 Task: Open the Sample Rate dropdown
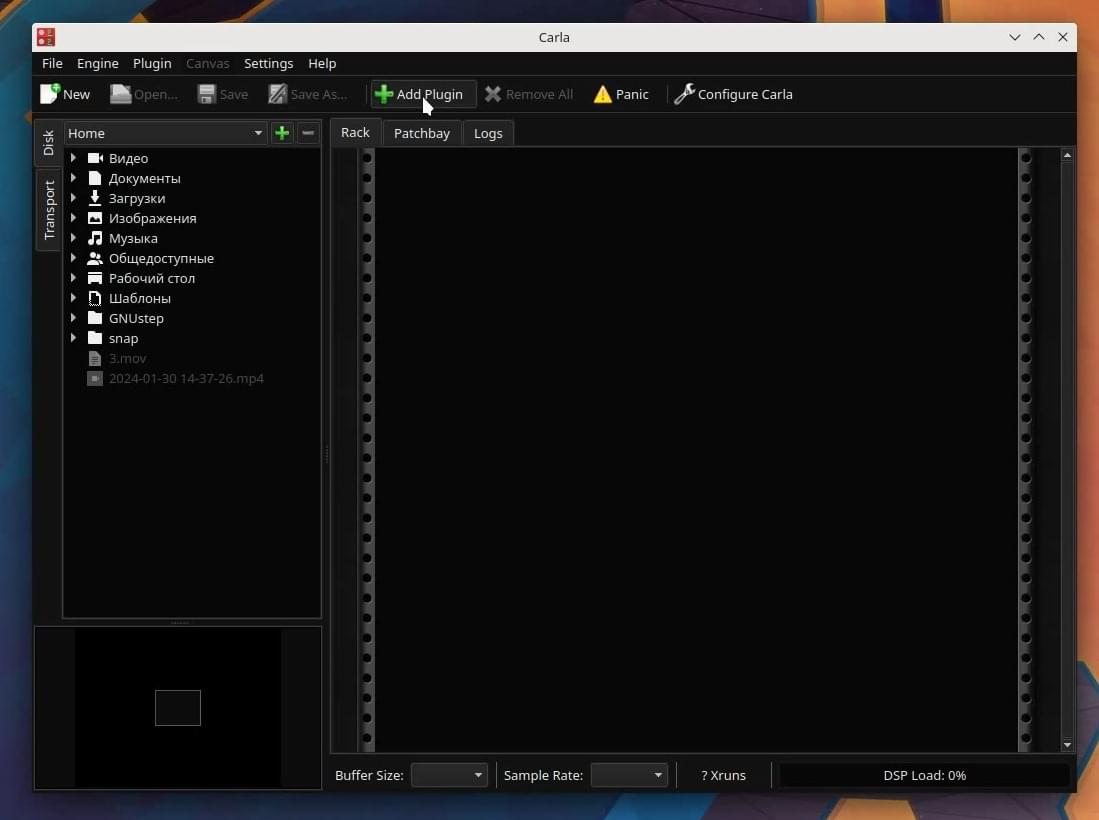pyautogui.click(x=629, y=775)
